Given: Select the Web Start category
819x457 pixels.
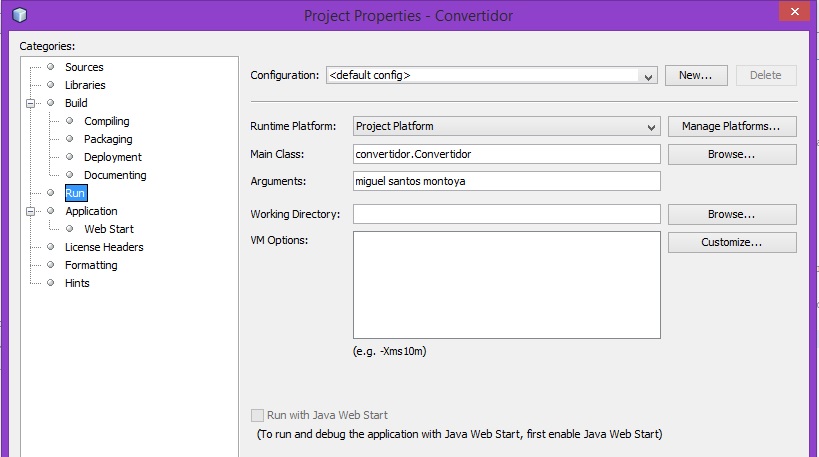Looking at the screenshot, I should [x=108, y=229].
